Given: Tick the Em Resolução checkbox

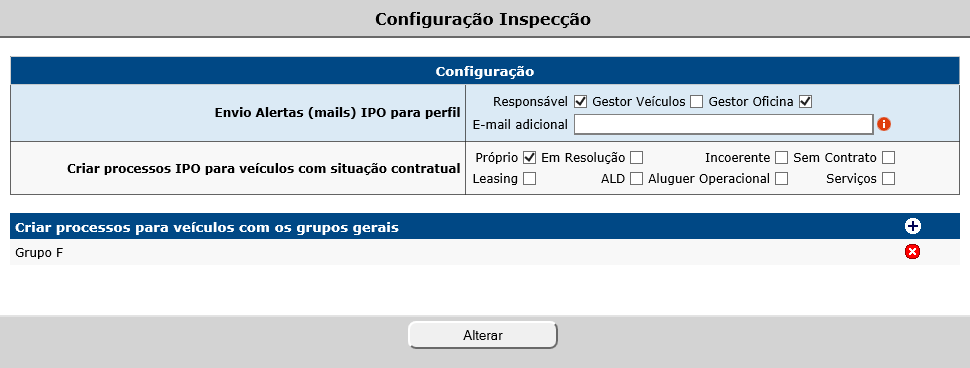Looking at the screenshot, I should pos(637,158).
